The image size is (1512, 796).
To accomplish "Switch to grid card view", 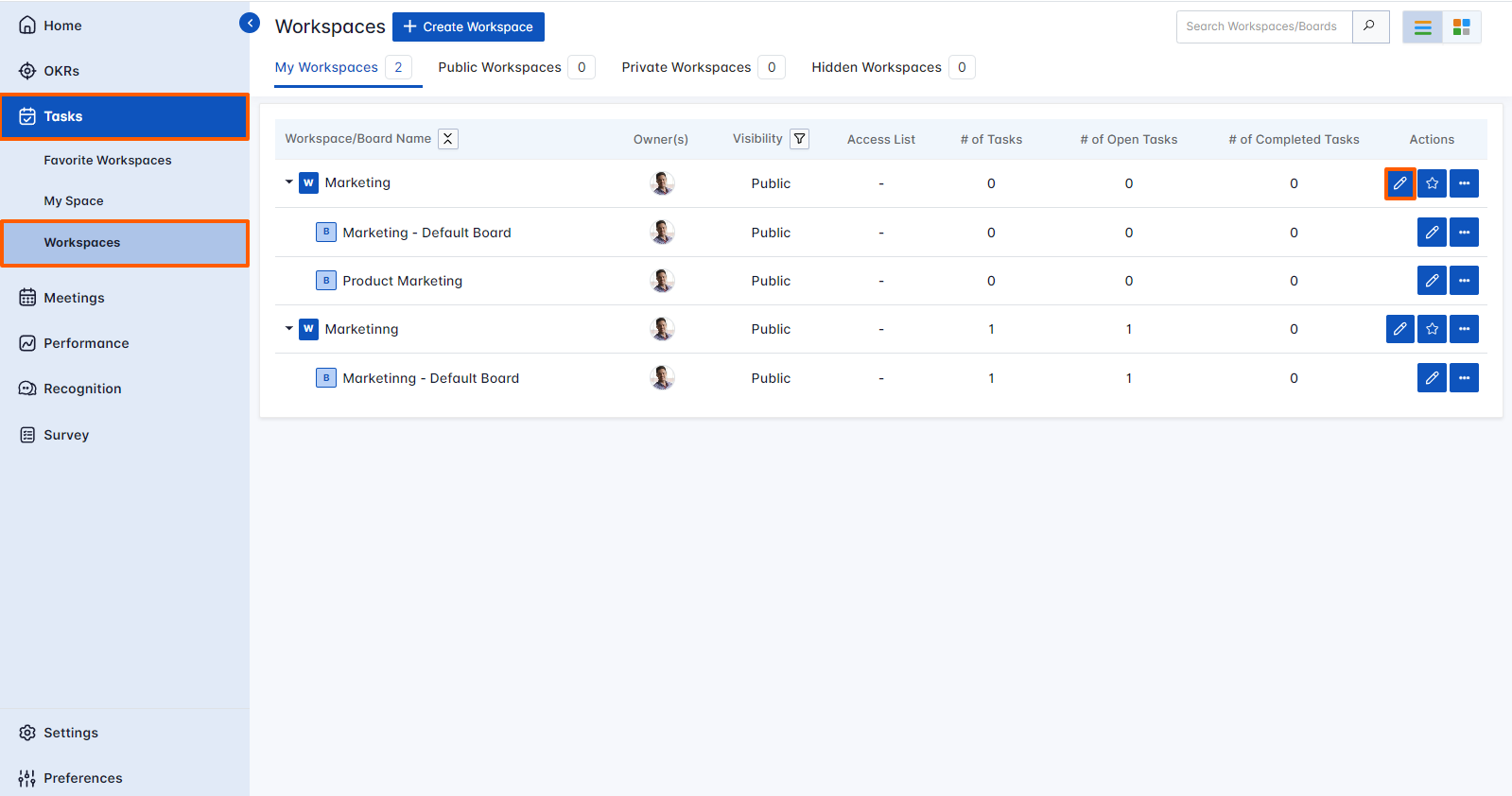I will (1461, 27).
